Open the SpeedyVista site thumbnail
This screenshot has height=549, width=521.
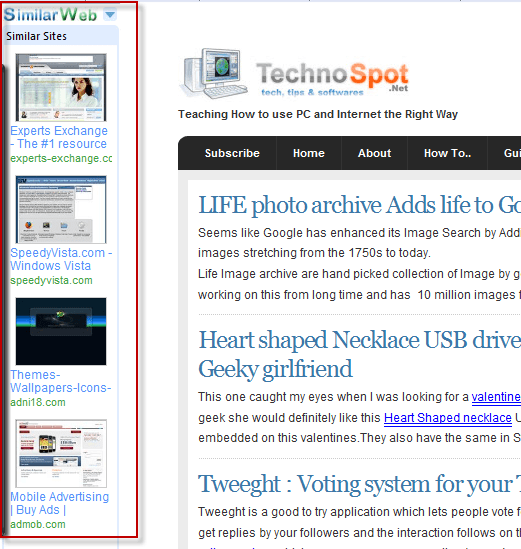pos(61,209)
